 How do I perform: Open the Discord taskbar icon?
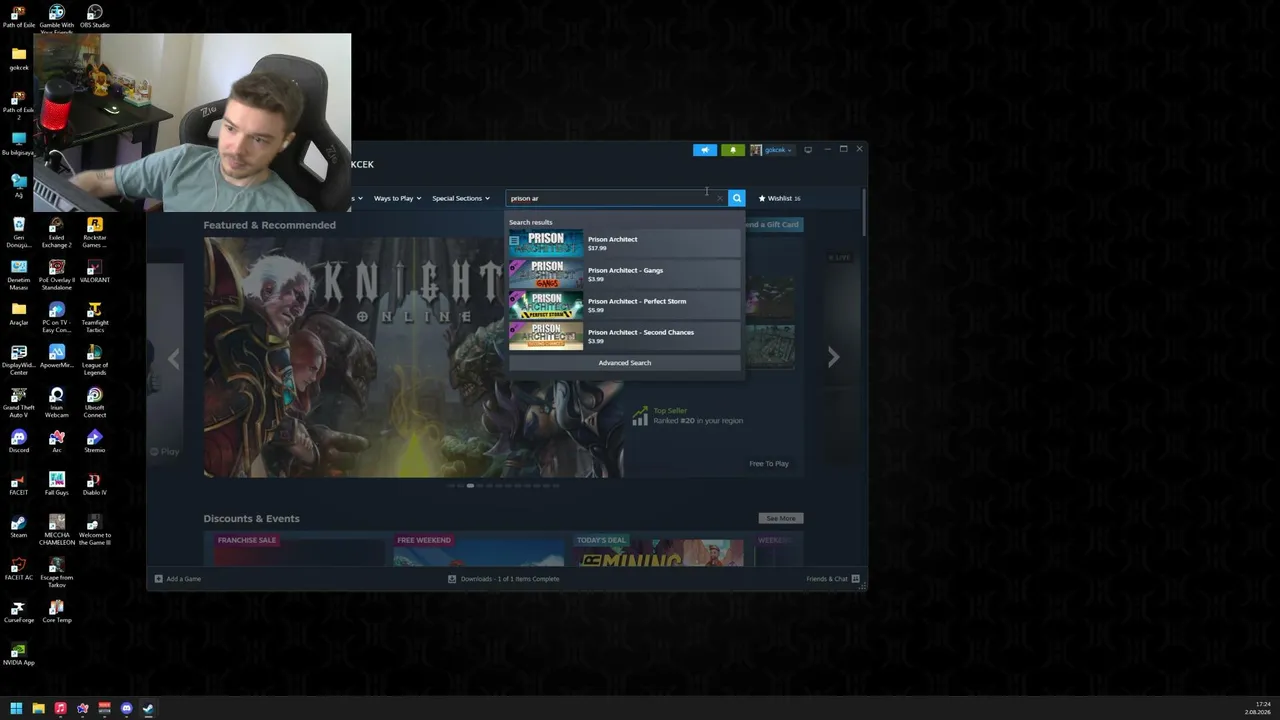(x=126, y=709)
